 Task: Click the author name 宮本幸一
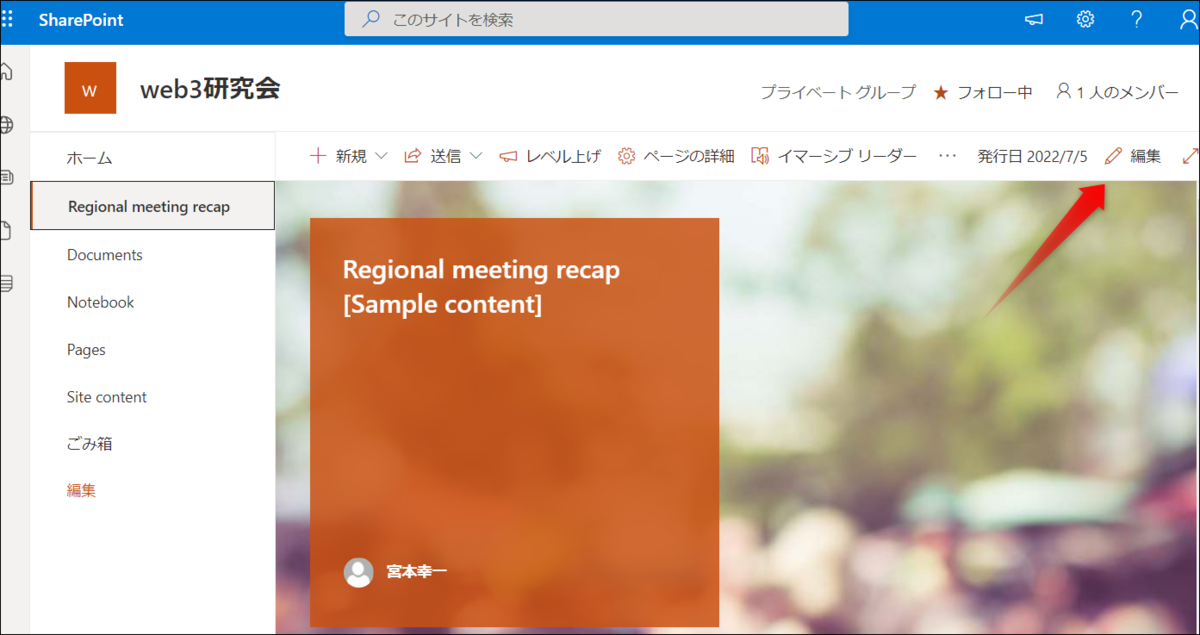click(417, 572)
